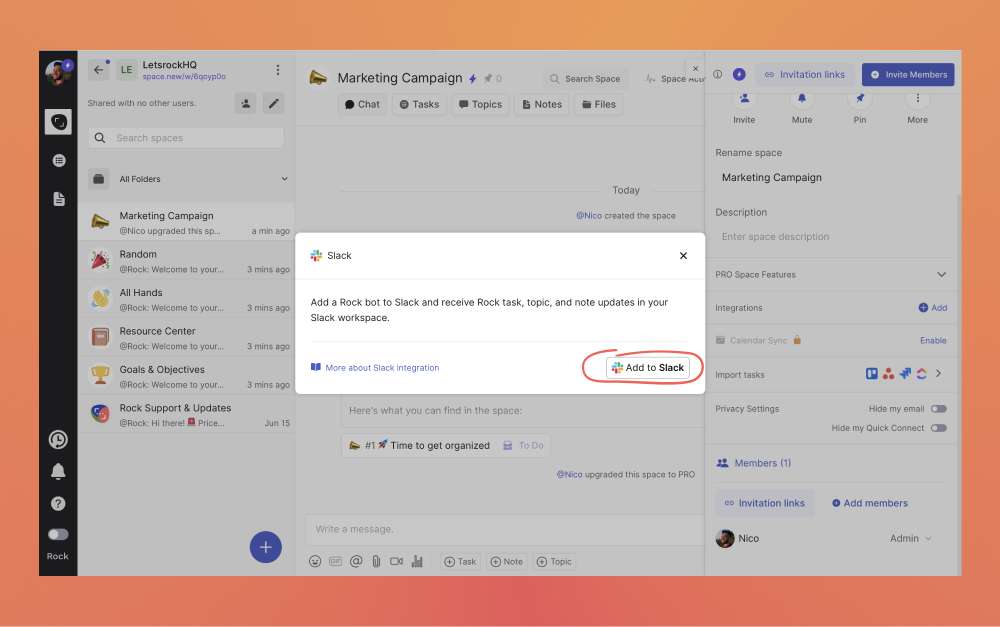Open the Resource Center space

186,337
